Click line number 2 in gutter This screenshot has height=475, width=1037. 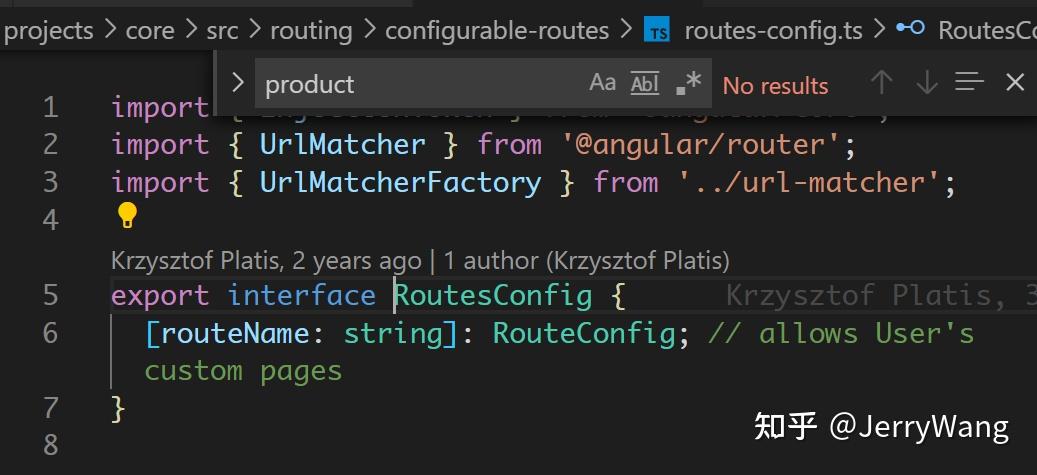[x=50, y=144]
